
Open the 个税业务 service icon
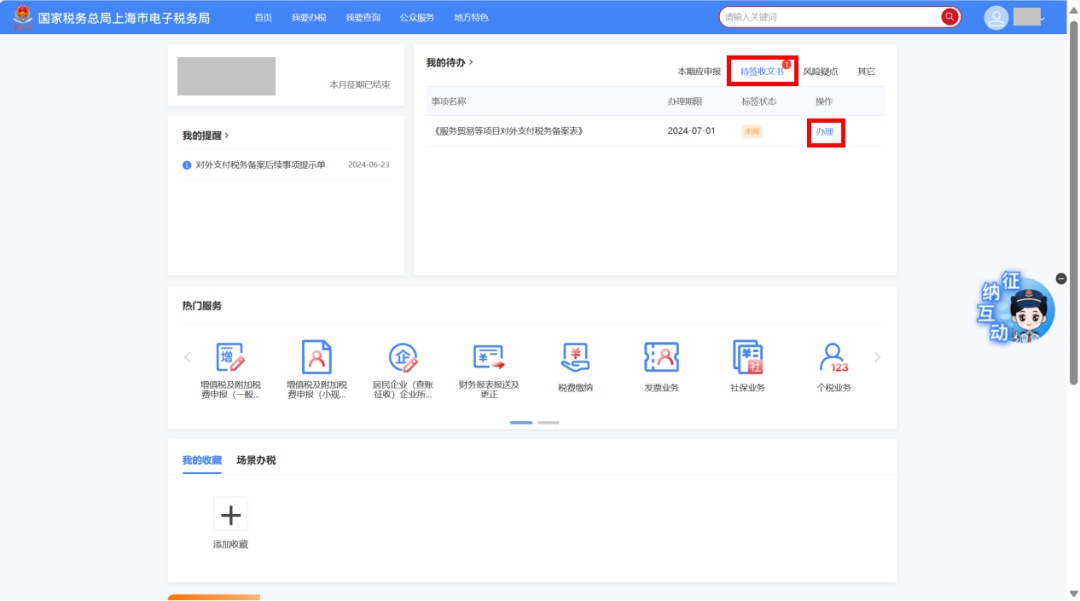coord(833,358)
